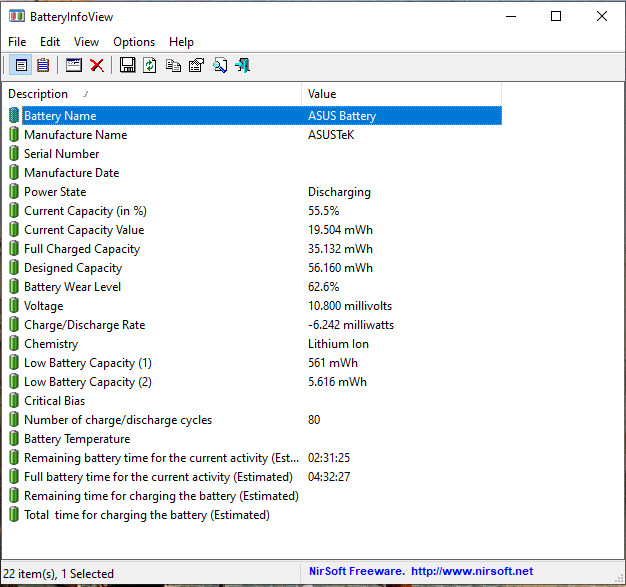Viewport: 626px width, 587px height.
Task: Open Find with the magnifying glass icon
Action: (x=220, y=65)
